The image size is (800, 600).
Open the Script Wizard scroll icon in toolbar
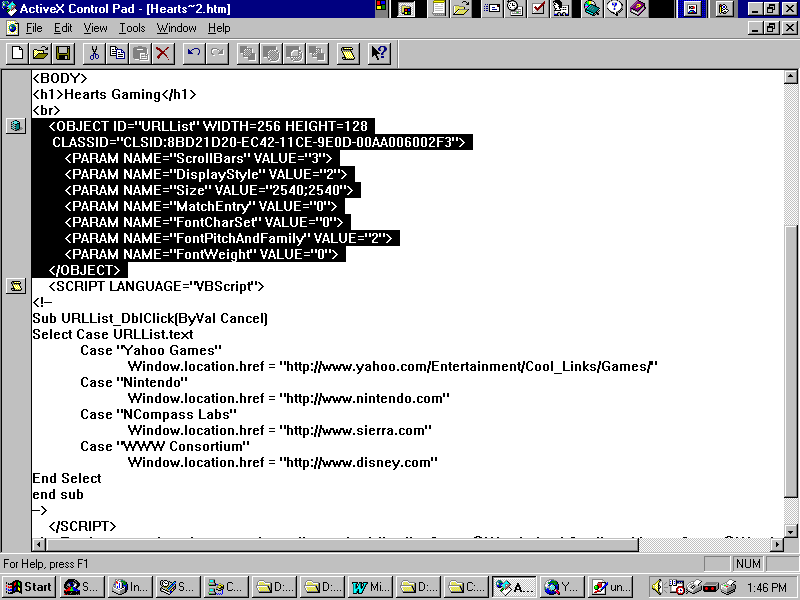tap(347, 53)
